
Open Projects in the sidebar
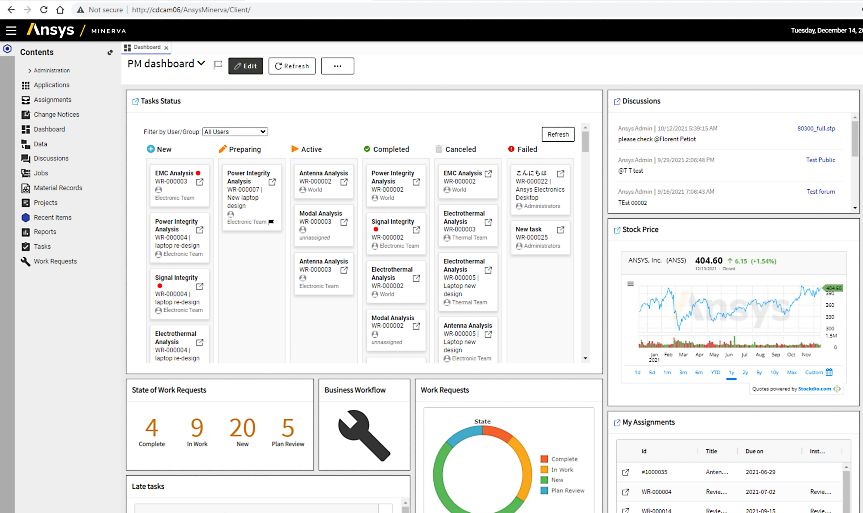pyautogui.click(x=45, y=203)
